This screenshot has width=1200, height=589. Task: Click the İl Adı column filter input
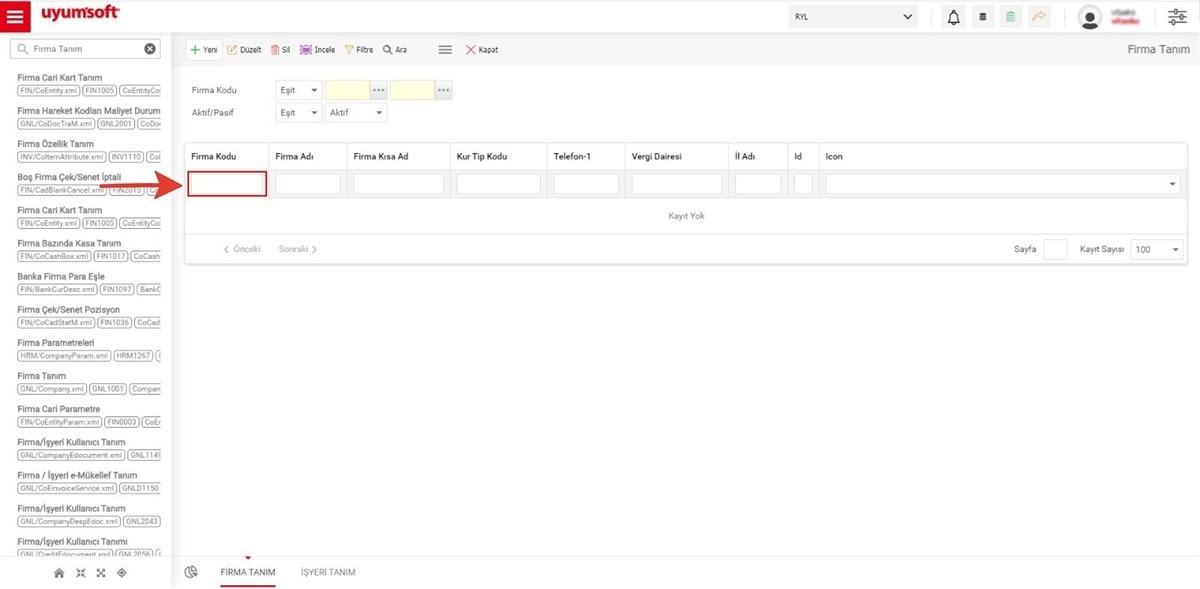click(758, 184)
